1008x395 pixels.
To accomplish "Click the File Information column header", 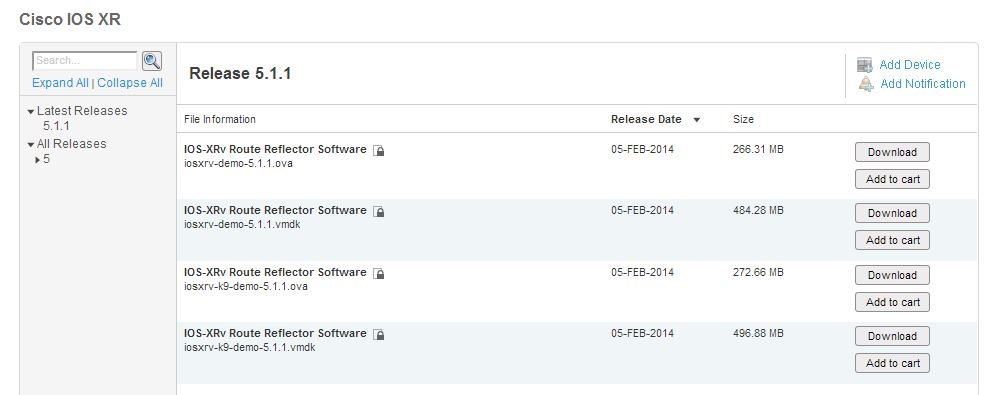I will coord(220,120).
